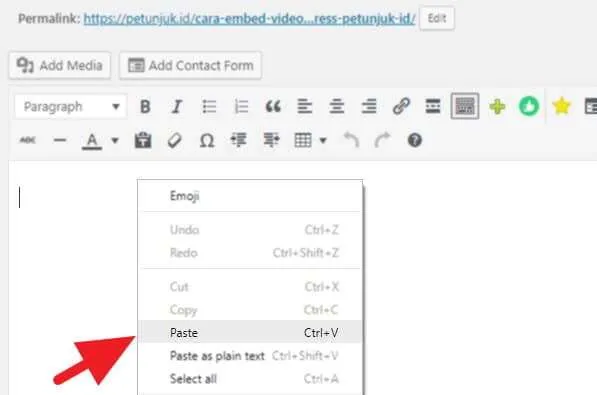
Task: Undo the last edit in toolbar
Action: 351,140
